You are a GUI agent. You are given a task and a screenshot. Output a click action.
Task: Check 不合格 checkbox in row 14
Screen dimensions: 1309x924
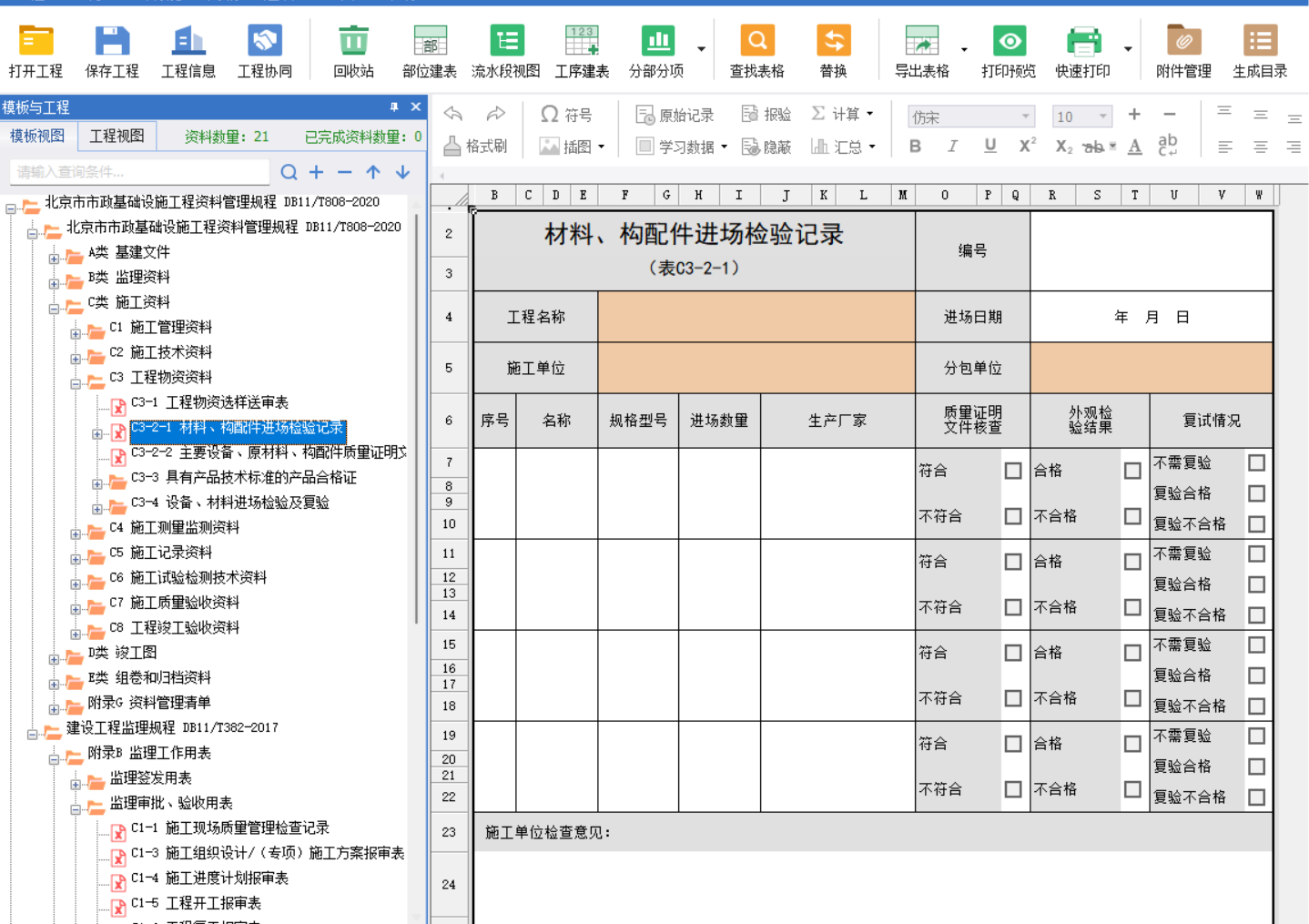1132,607
